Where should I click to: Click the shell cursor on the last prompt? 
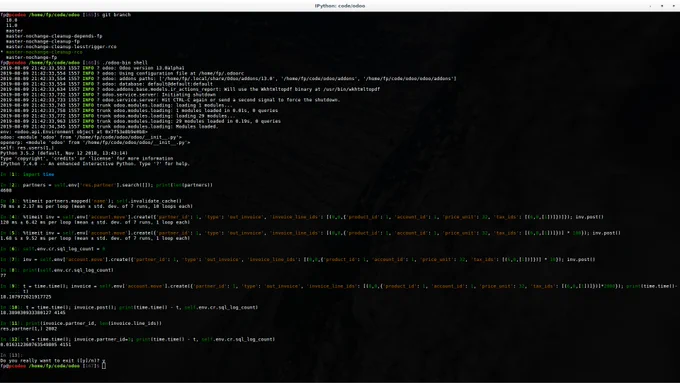pos(104,366)
